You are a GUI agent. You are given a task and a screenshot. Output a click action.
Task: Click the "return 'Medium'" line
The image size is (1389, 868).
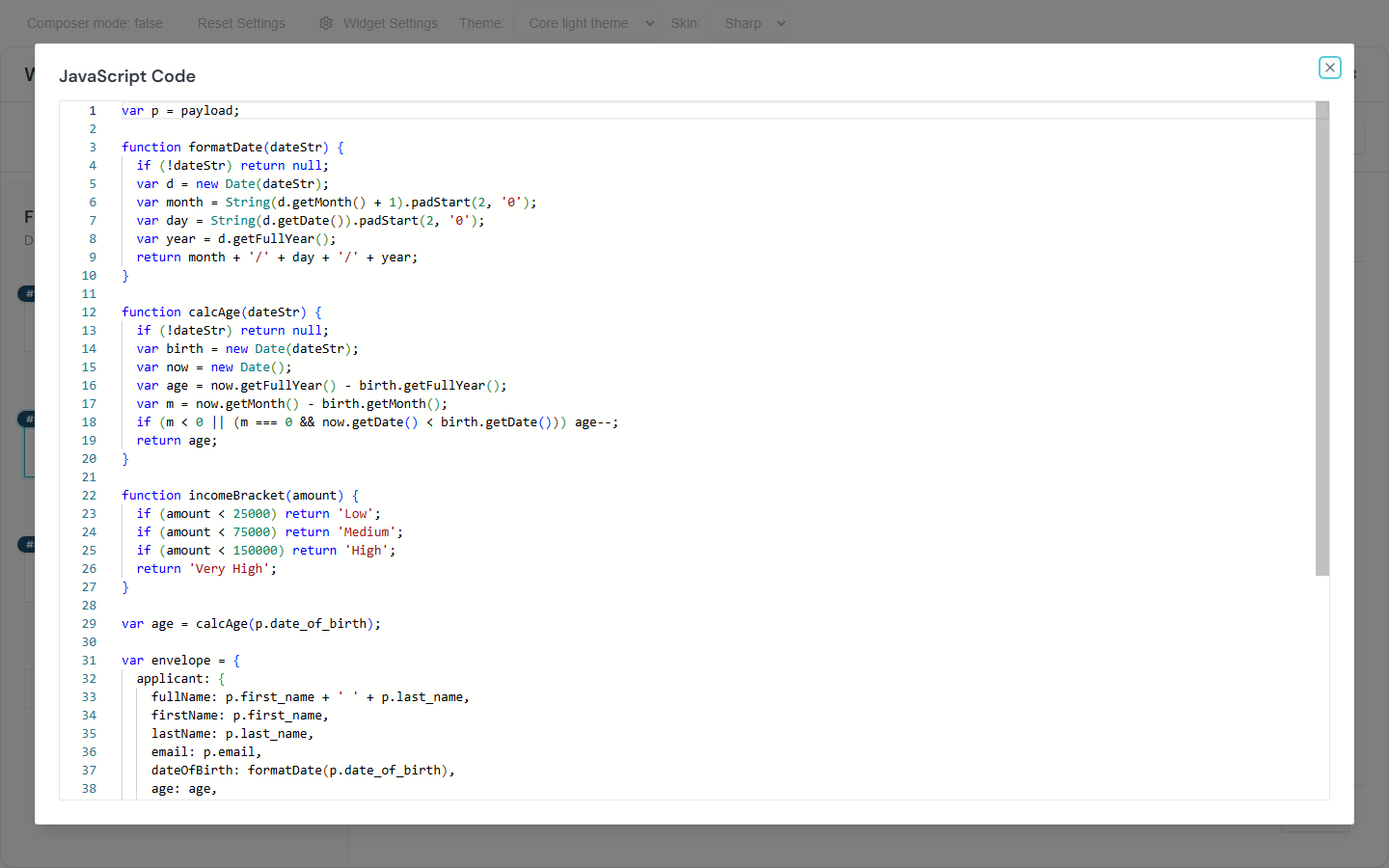coord(270,532)
